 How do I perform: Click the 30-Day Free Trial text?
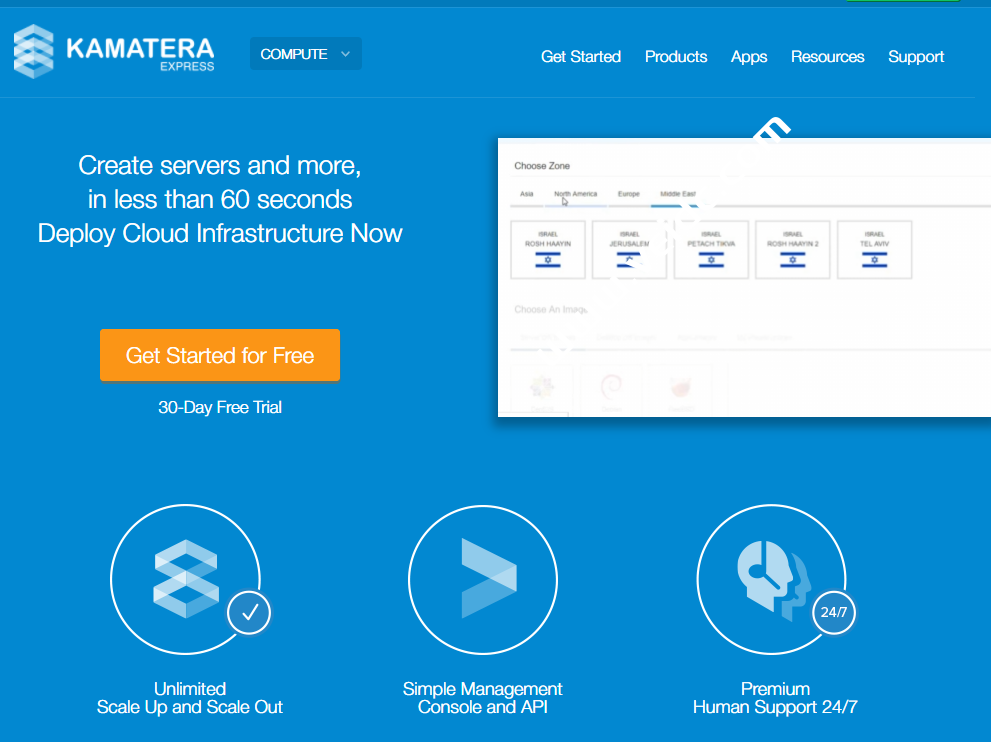coord(220,407)
